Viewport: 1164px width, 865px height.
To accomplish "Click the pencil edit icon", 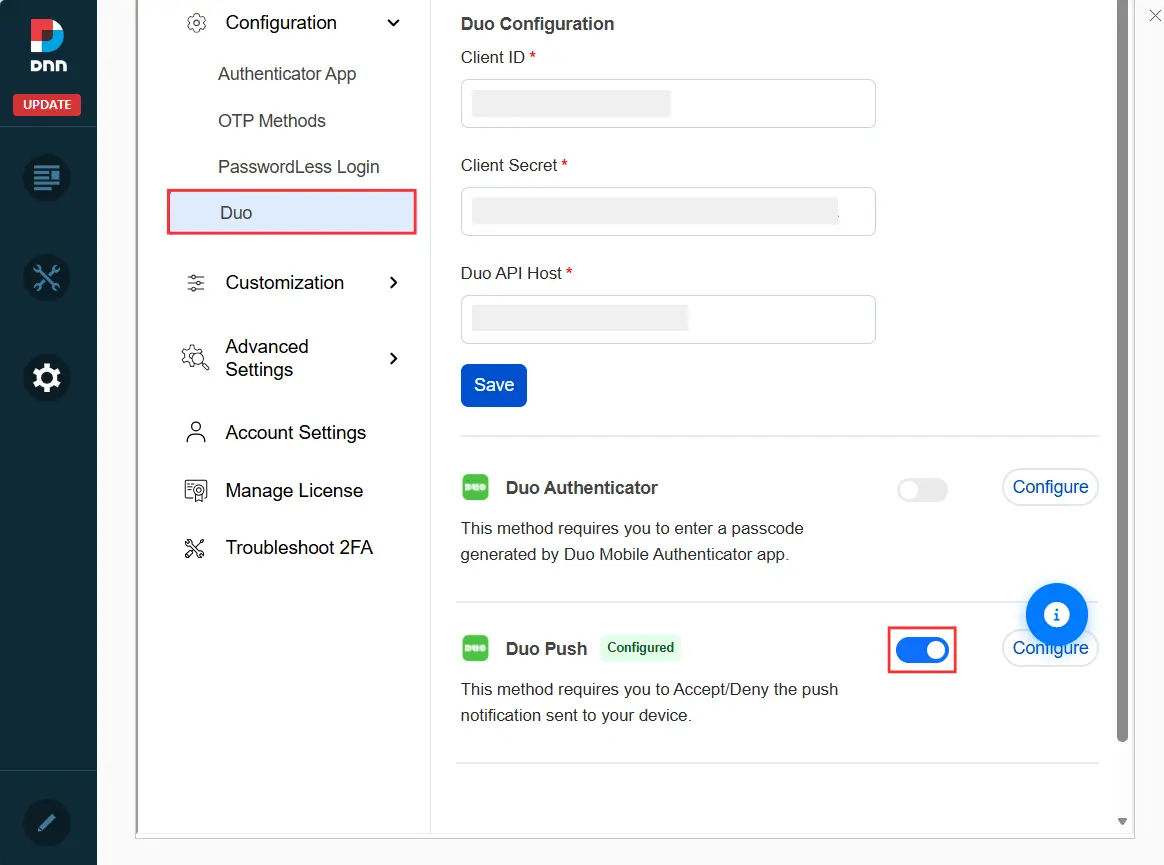I will (47, 823).
